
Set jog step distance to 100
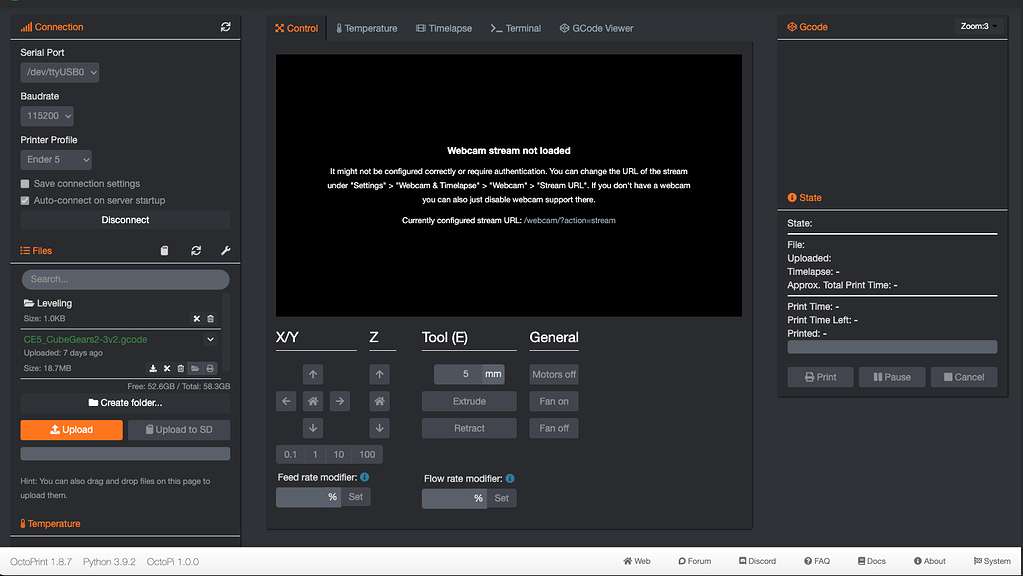pos(365,454)
